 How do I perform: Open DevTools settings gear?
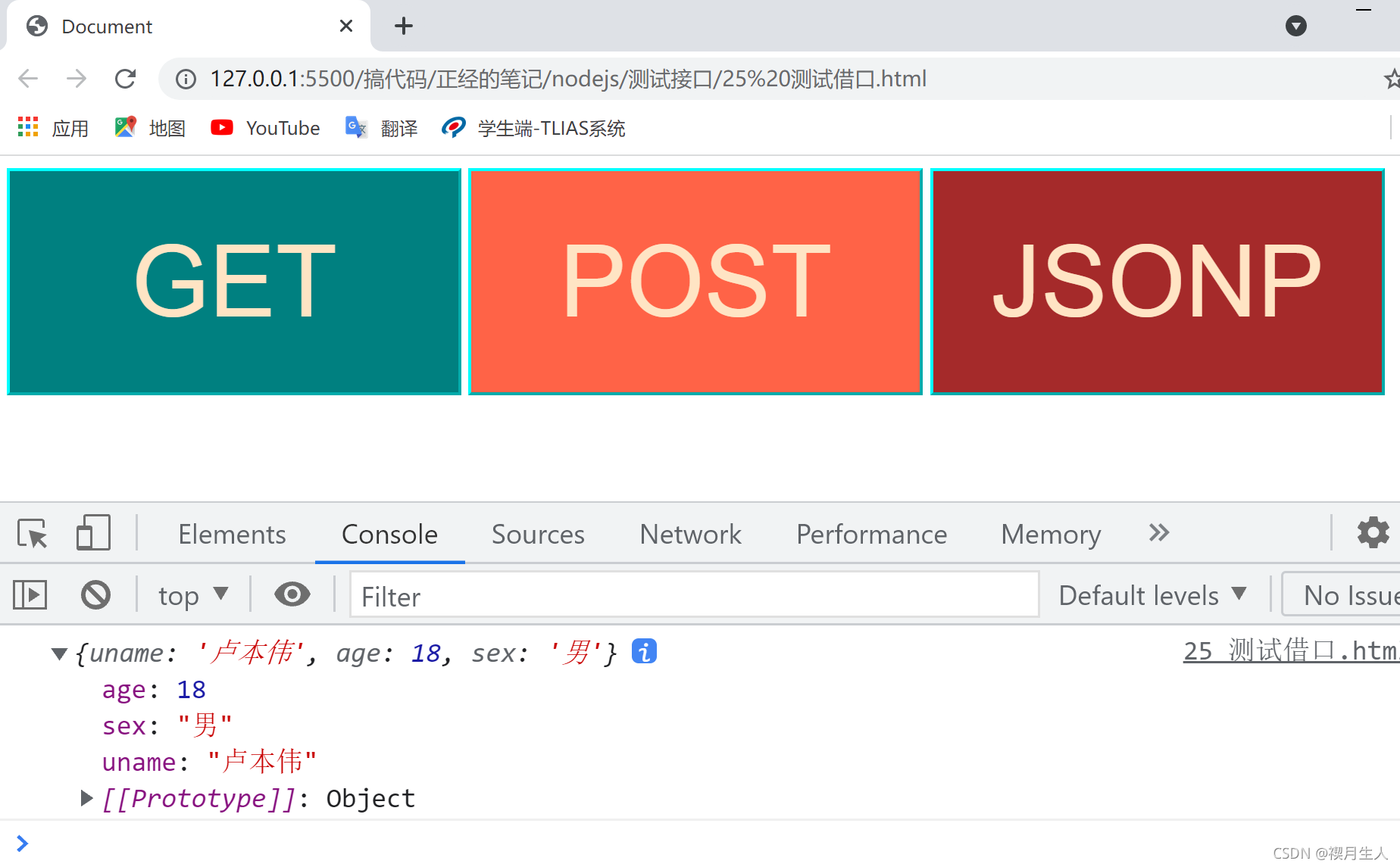tap(1373, 532)
